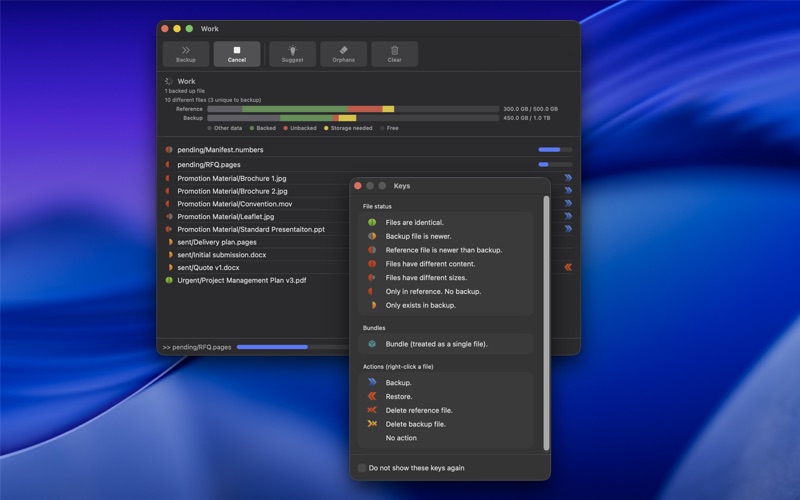This screenshot has width=800, height=500.
Task: Click 'Only exists in backup' key icon
Action: pos(373,305)
